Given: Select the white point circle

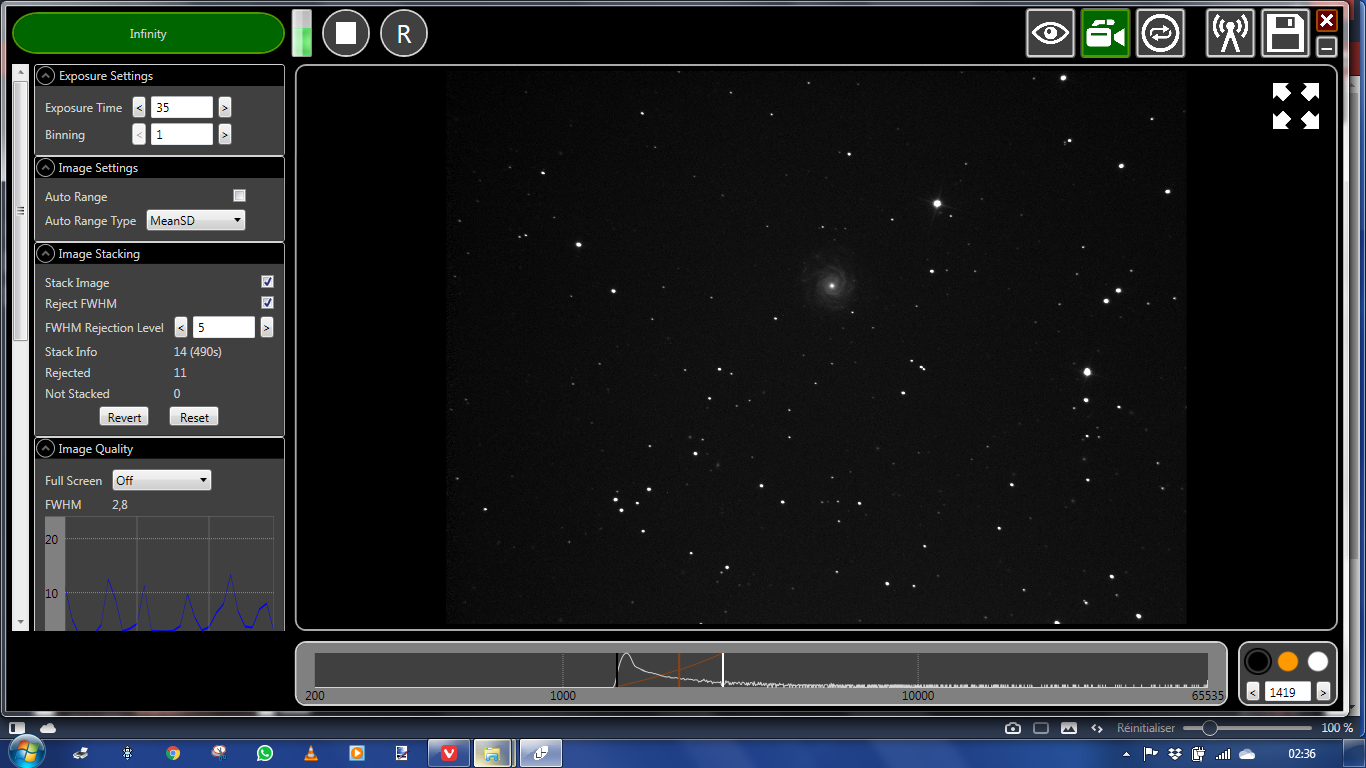Looking at the screenshot, I should 1318,661.
